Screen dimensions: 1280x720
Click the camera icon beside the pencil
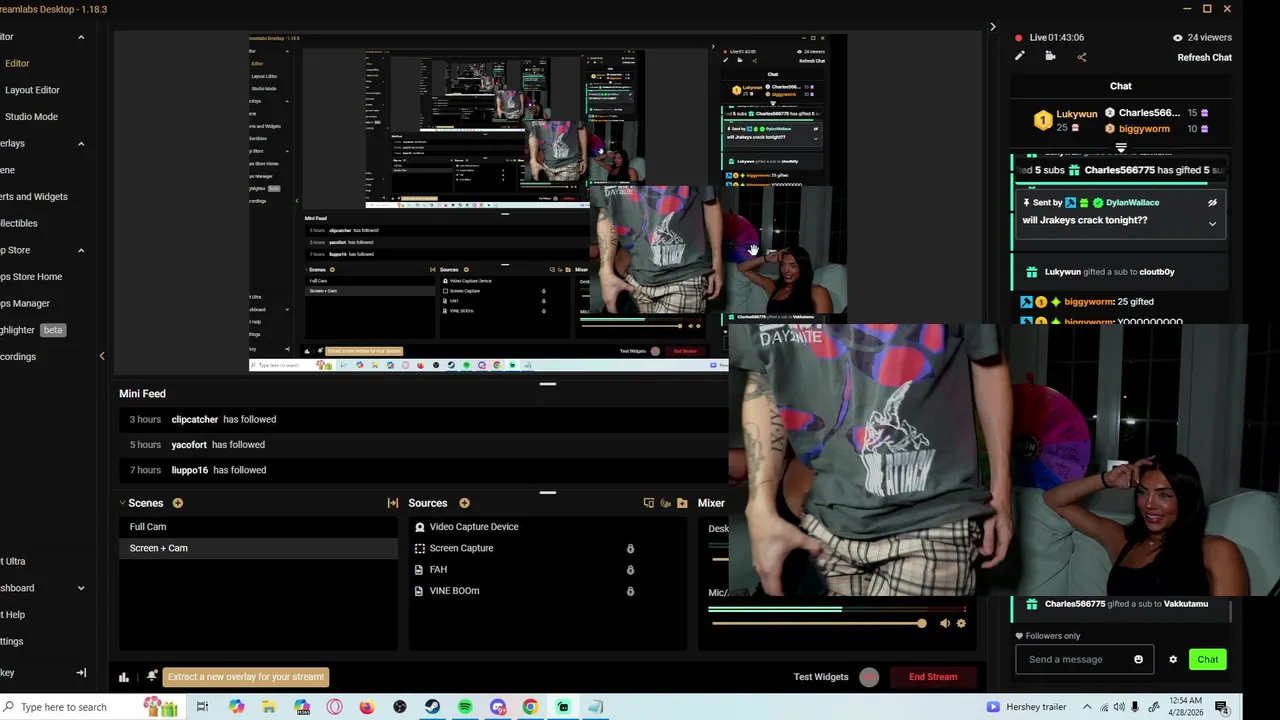1050,57
